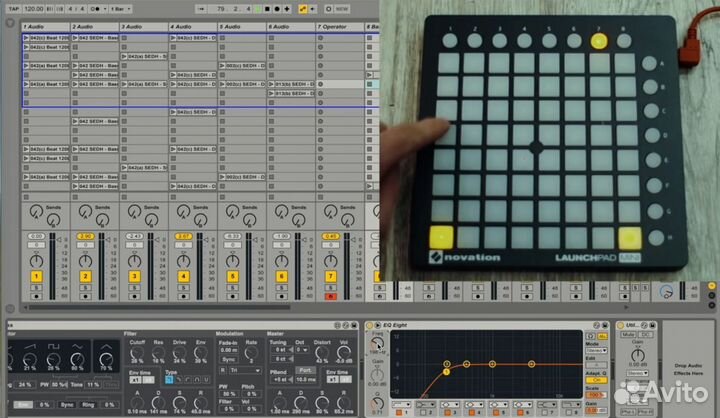Image resolution: width=720 pixels, height=418 pixels.
Task: Solo the 6 Audio track
Action: pyautogui.click(x=281, y=288)
